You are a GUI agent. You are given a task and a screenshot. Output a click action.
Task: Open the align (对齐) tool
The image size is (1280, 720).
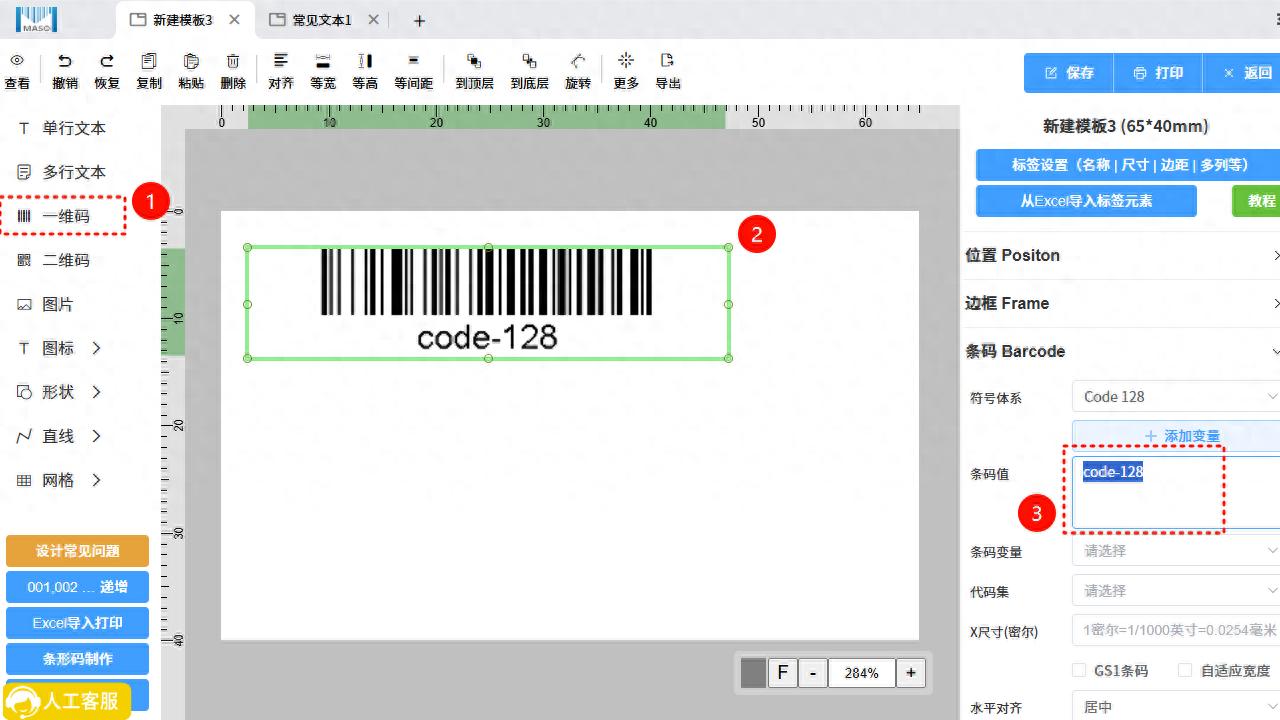point(281,62)
